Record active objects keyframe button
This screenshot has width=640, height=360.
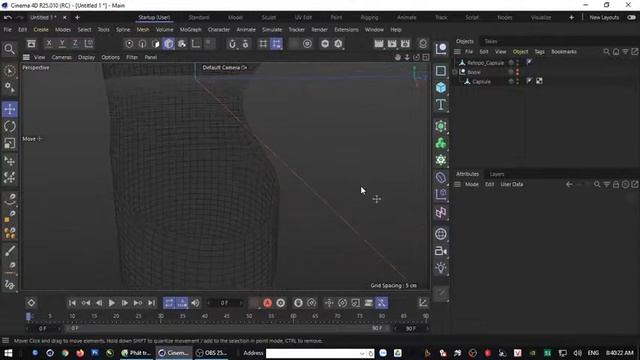tap(254, 303)
